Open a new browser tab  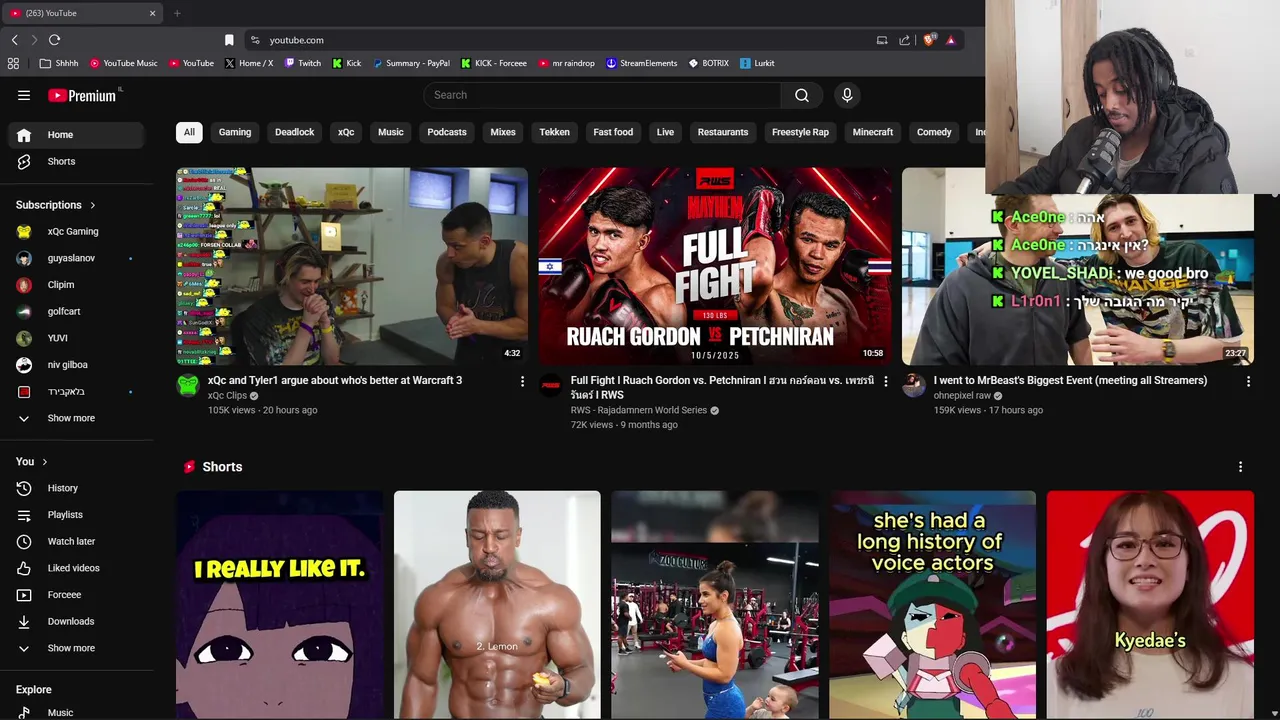click(x=177, y=13)
